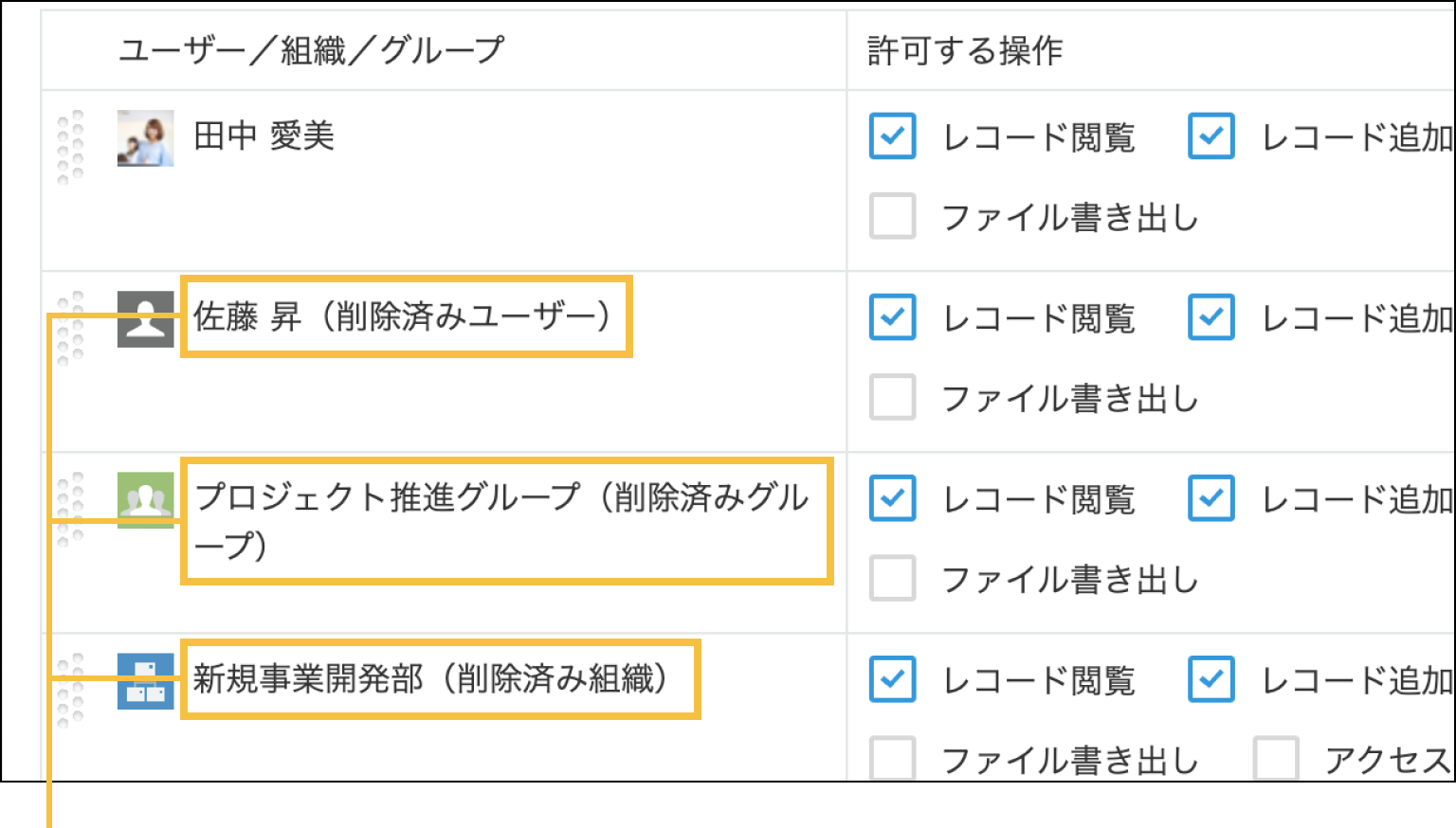Uncheck レコード追加 for 田中 愛美
Screen dimensions: 1456x828
(1210, 137)
